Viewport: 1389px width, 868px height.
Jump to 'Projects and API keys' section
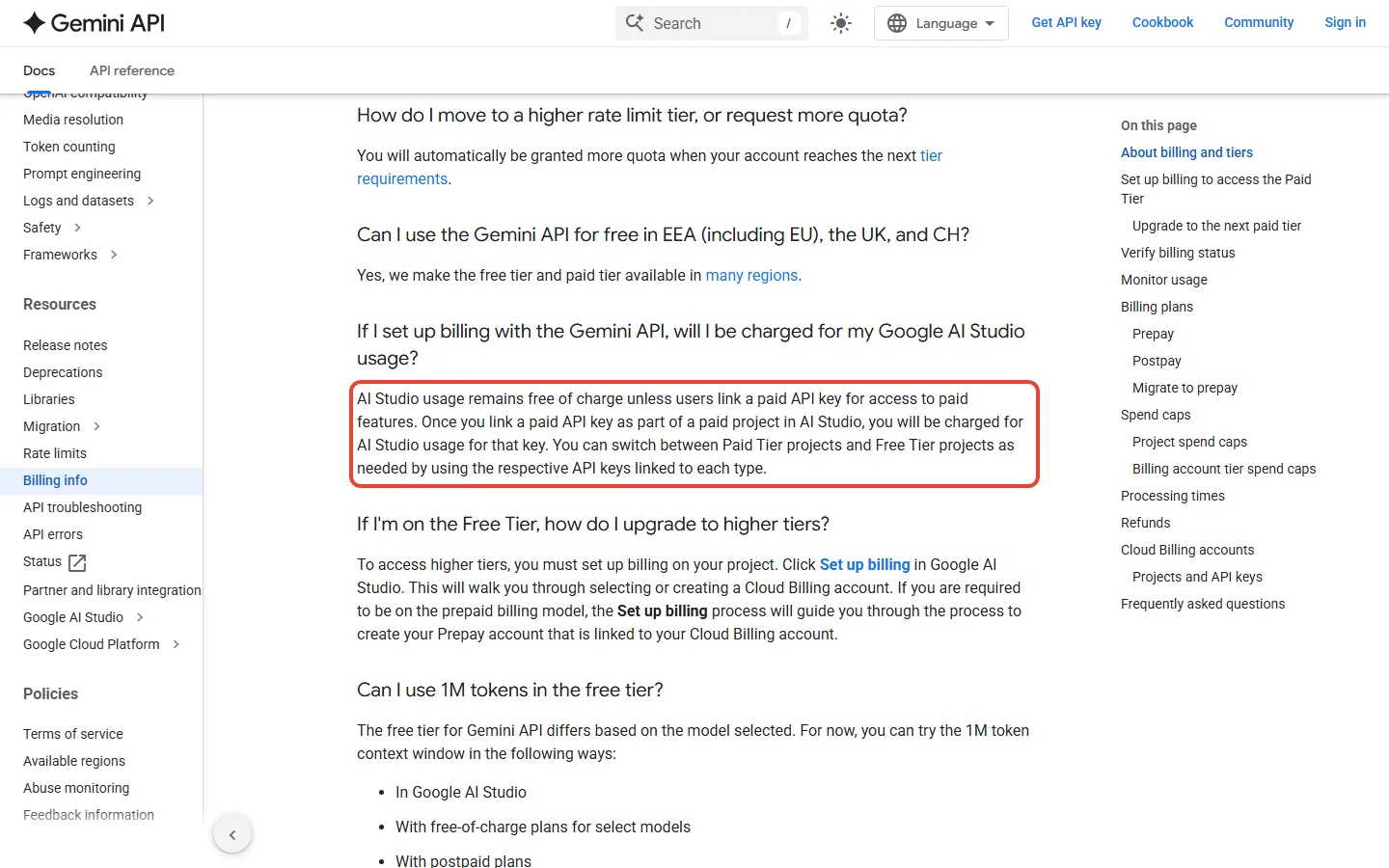tap(1197, 577)
